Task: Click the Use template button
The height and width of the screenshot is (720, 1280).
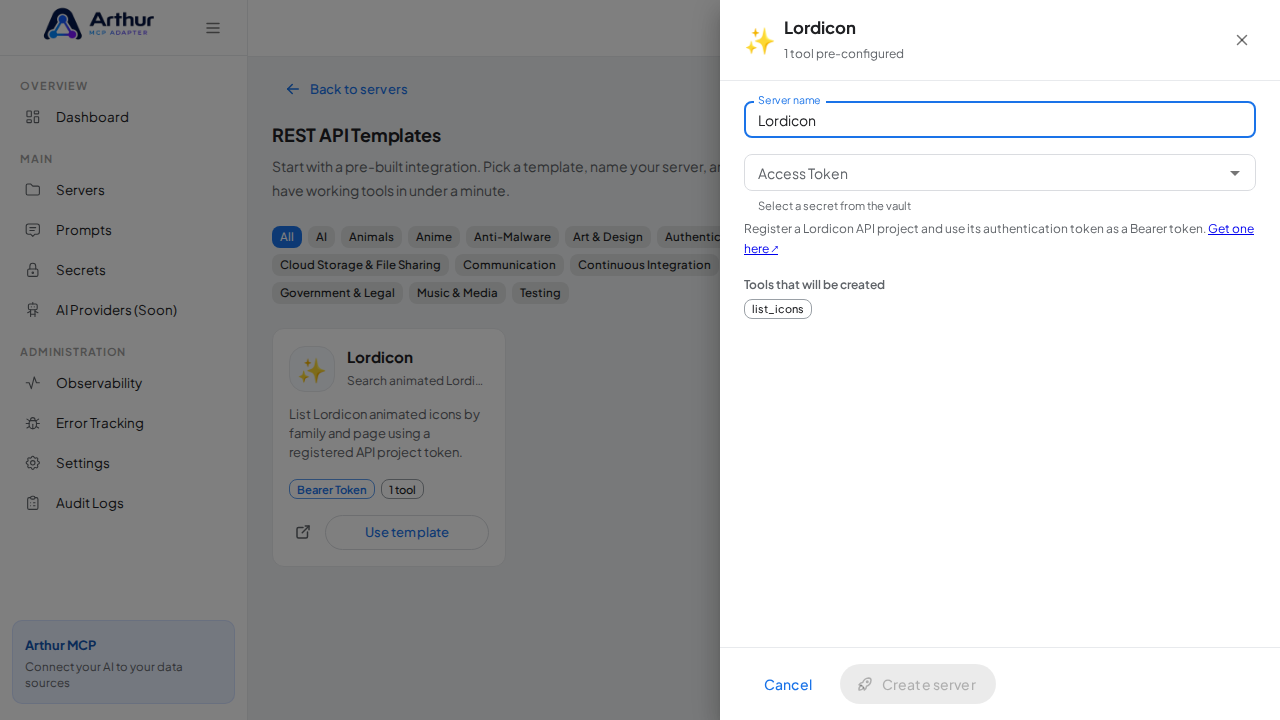Action: coord(407,532)
